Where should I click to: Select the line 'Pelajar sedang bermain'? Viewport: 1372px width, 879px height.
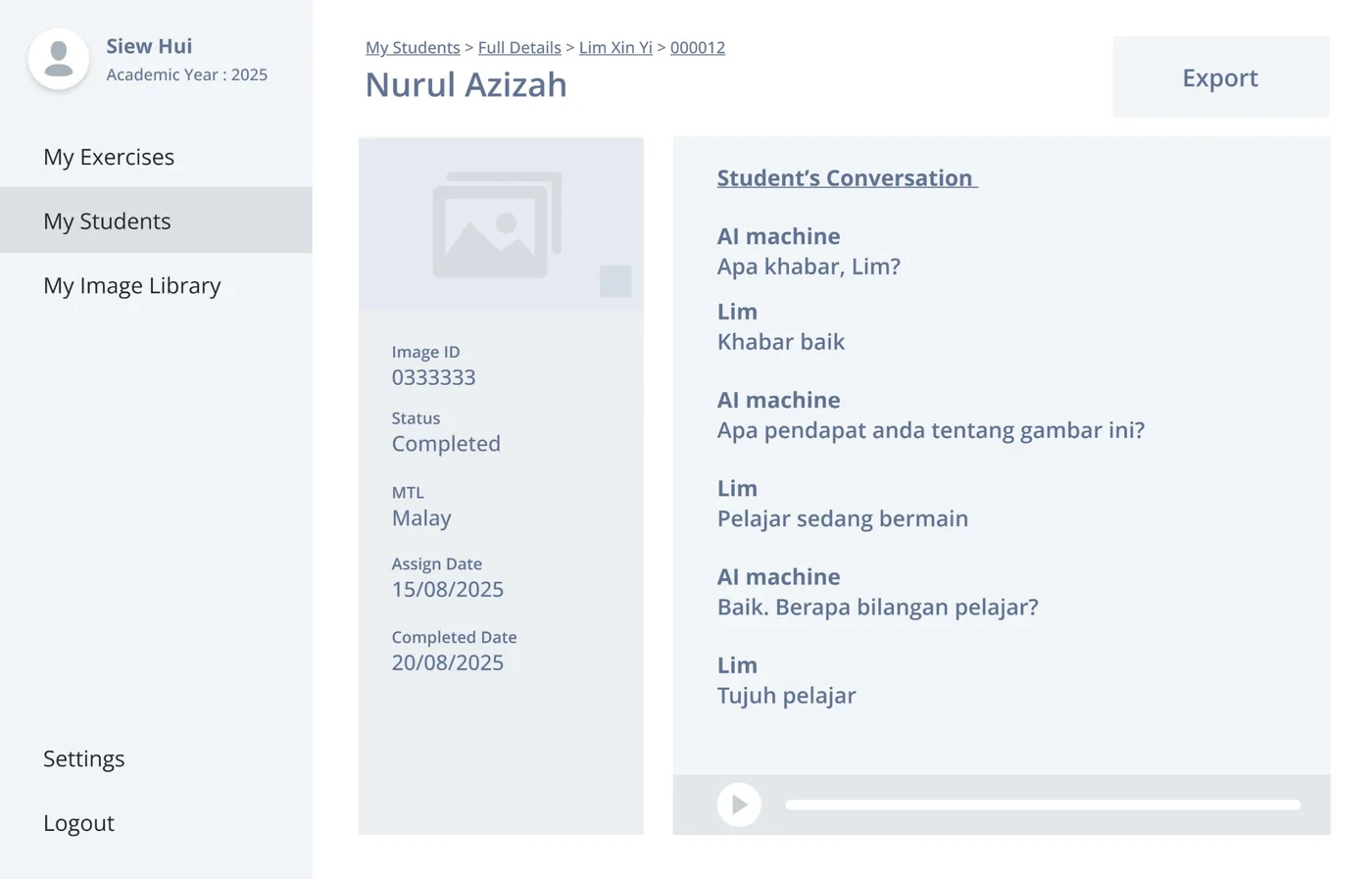click(x=843, y=518)
